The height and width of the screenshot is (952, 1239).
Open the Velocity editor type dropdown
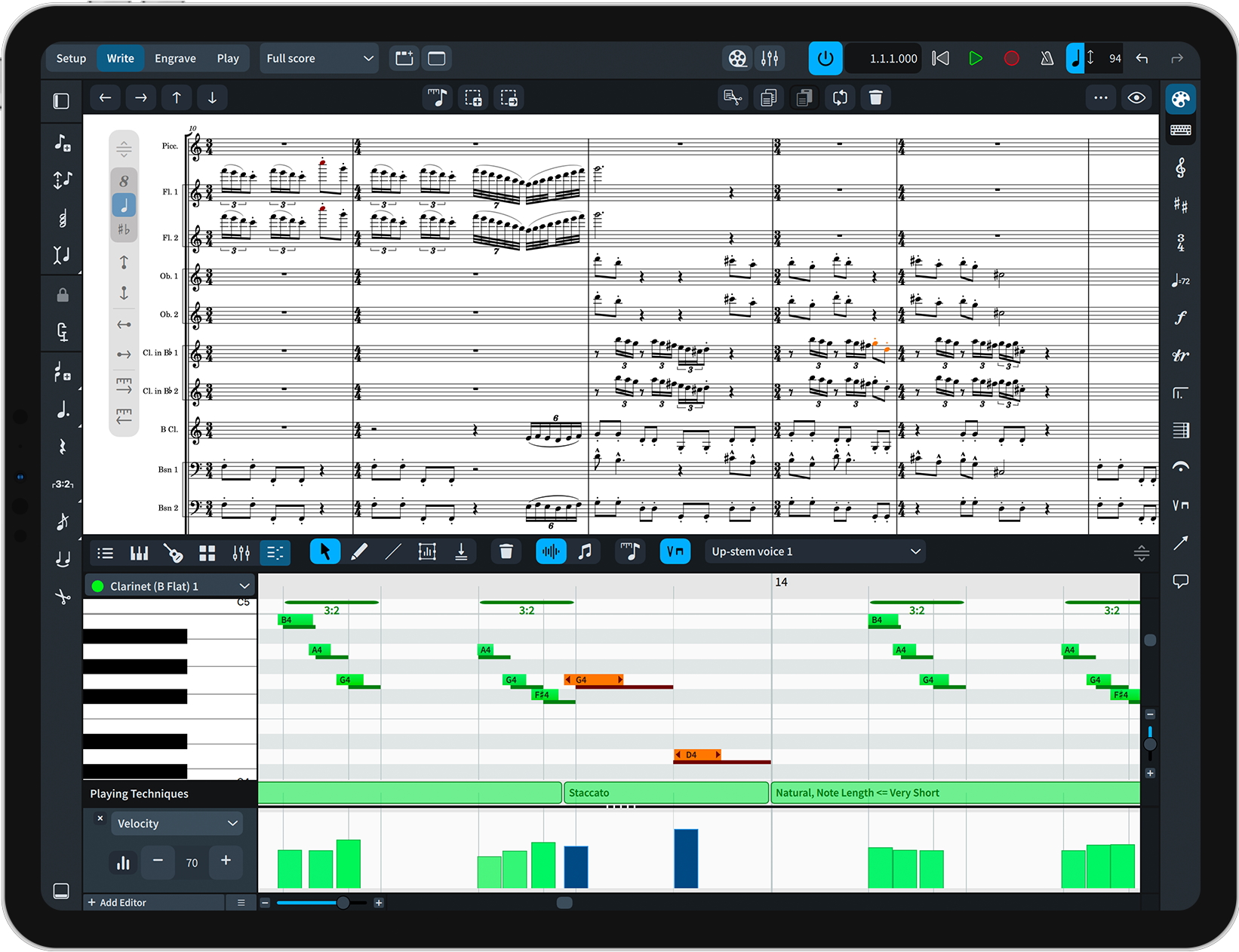177,823
